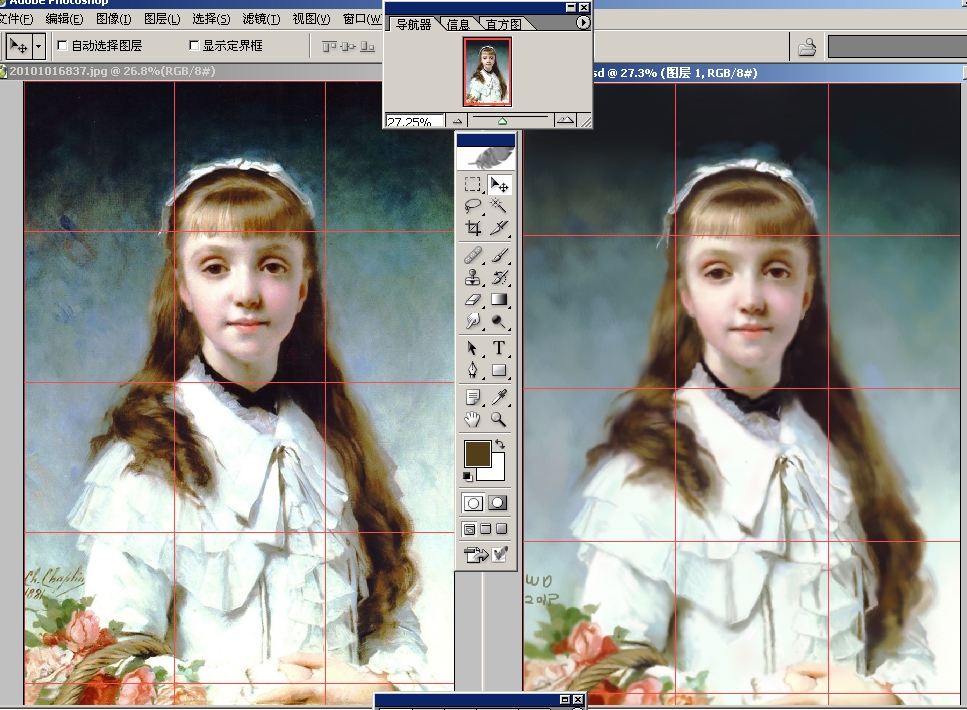
Task: Select the Rectangle shape tool
Action: click(498, 370)
